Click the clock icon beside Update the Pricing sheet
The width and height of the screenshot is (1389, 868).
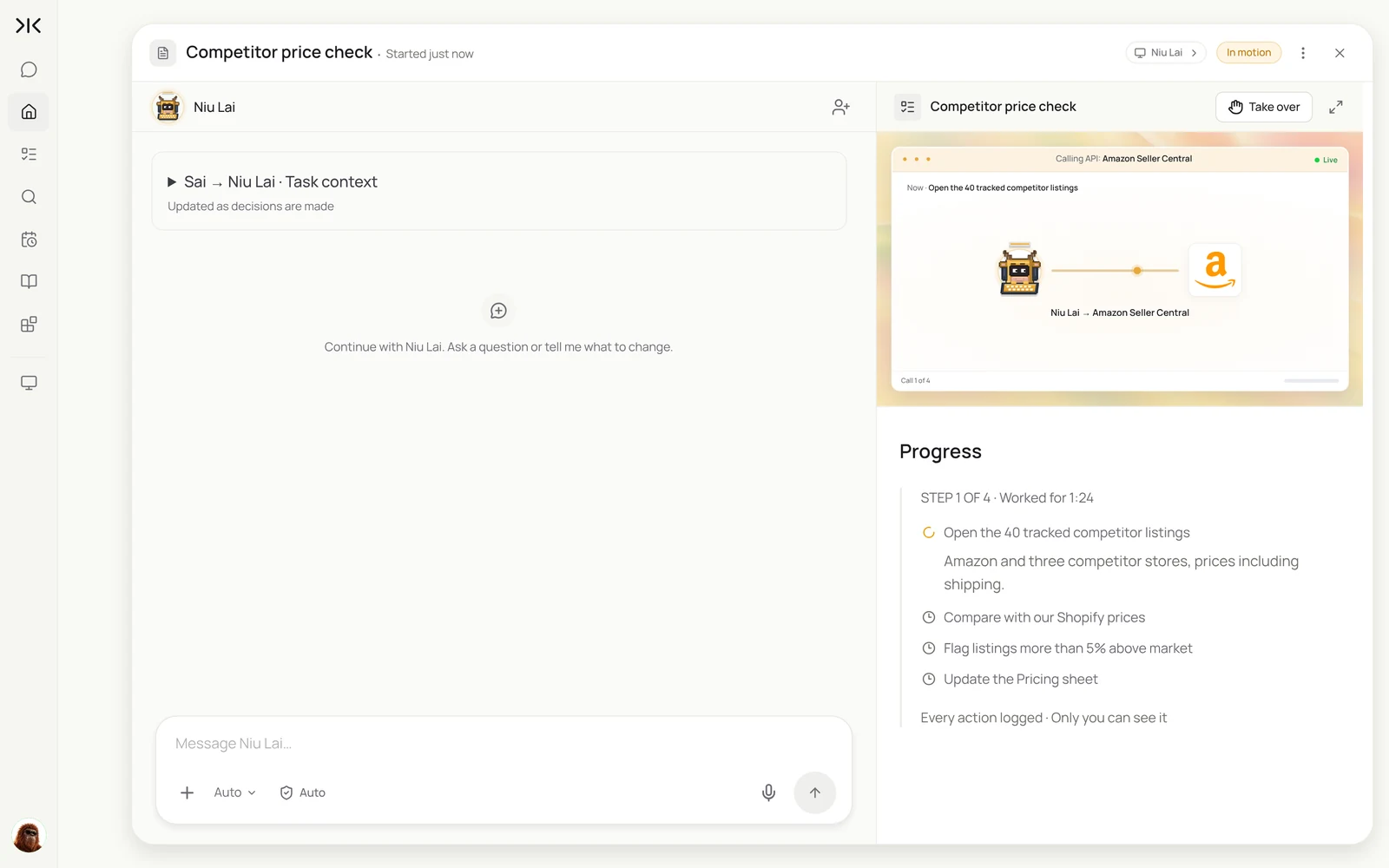(x=928, y=679)
